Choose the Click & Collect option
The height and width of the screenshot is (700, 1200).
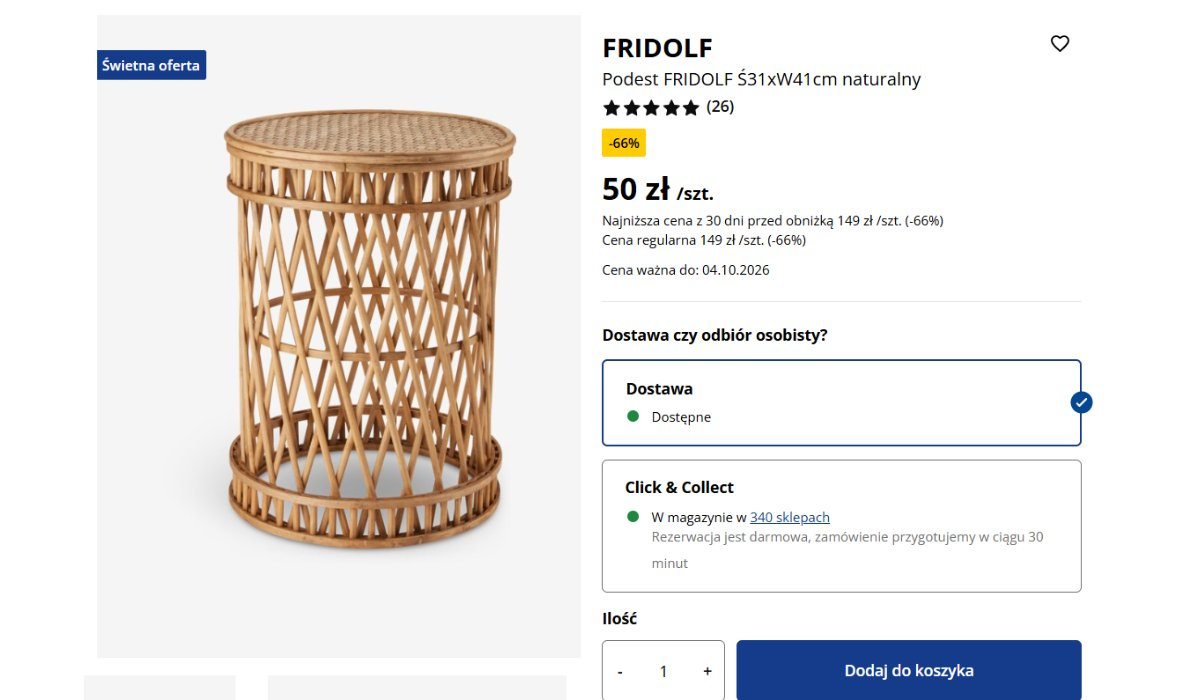(x=841, y=526)
